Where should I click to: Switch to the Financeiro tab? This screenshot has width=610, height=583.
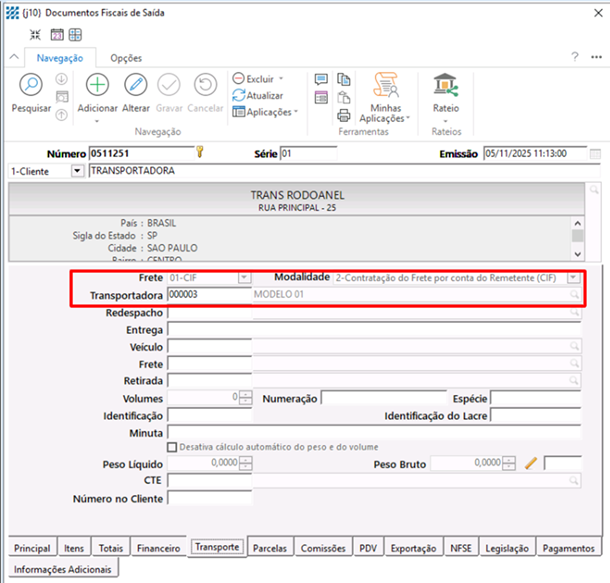click(x=159, y=548)
